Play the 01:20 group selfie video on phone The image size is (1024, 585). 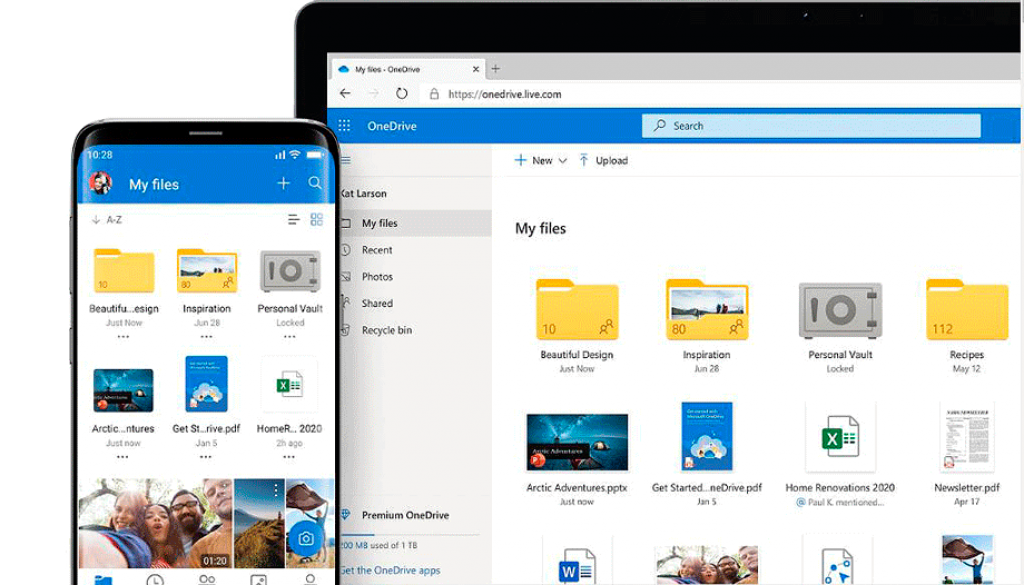click(155, 523)
